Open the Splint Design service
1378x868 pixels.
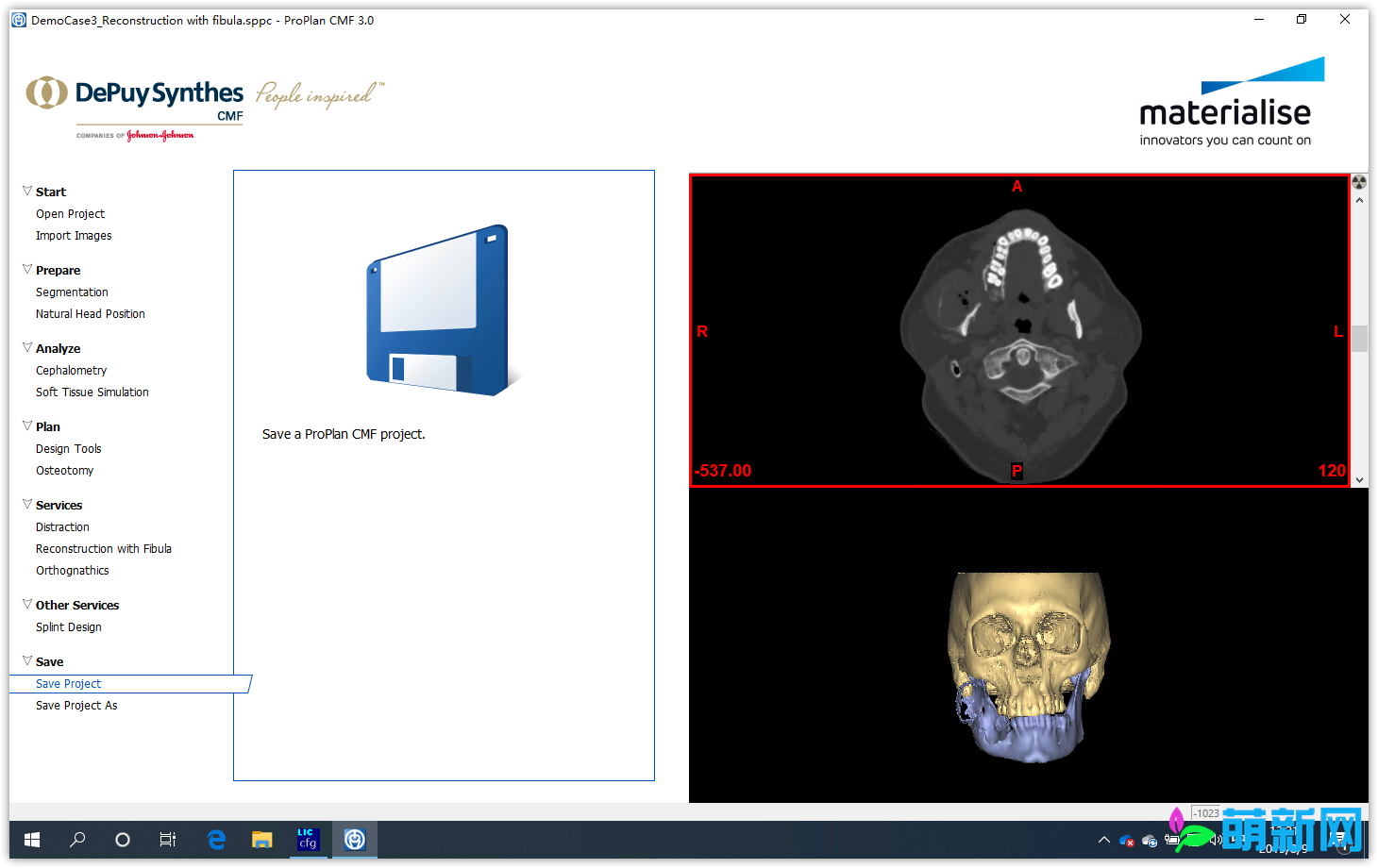pyautogui.click(x=68, y=626)
